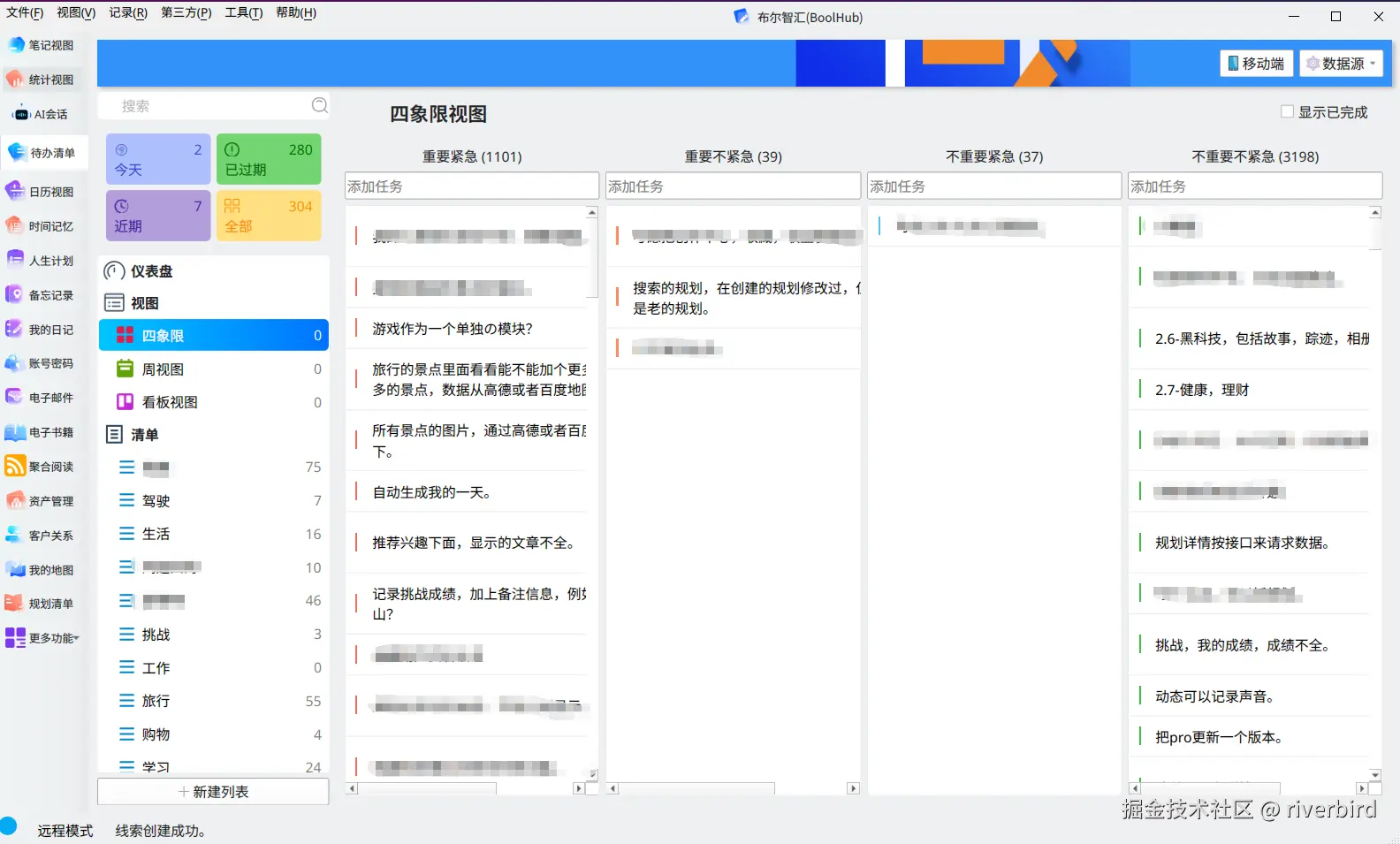Select the 已过期 filter card

click(x=269, y=159)
